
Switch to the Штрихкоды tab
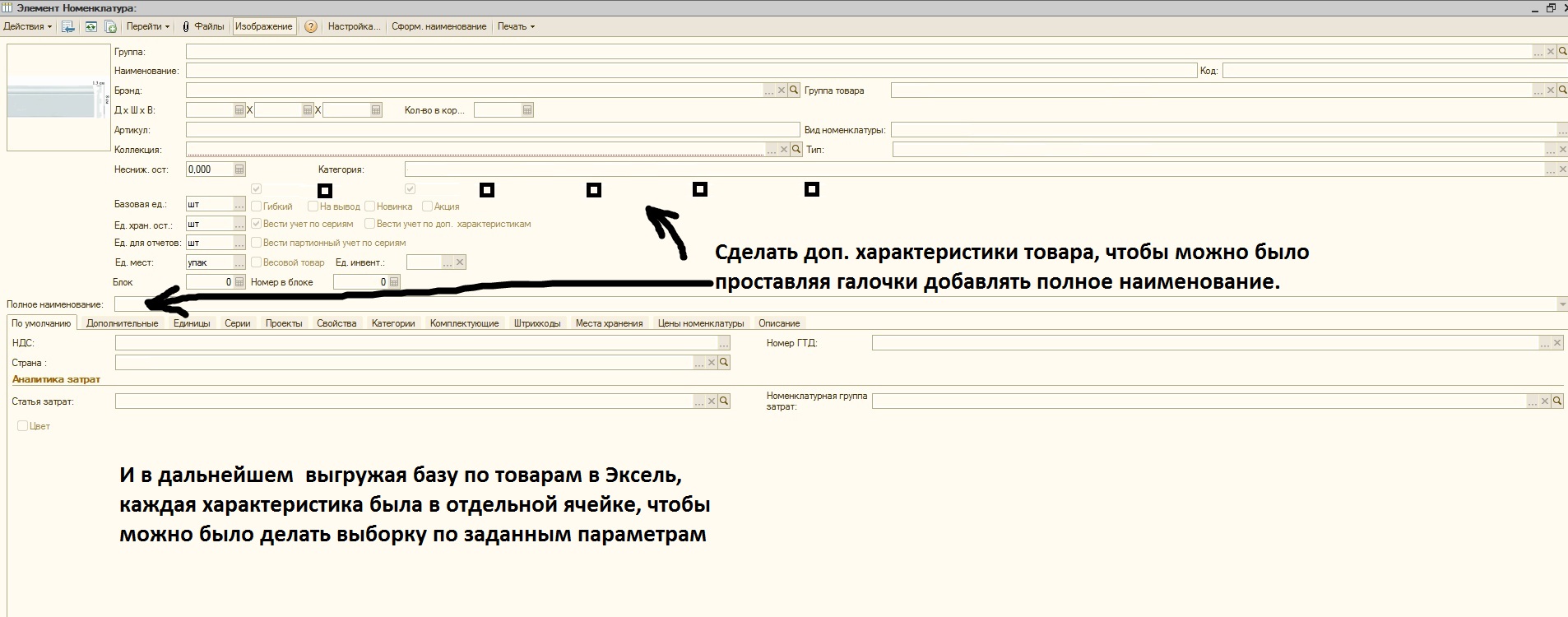536,323
